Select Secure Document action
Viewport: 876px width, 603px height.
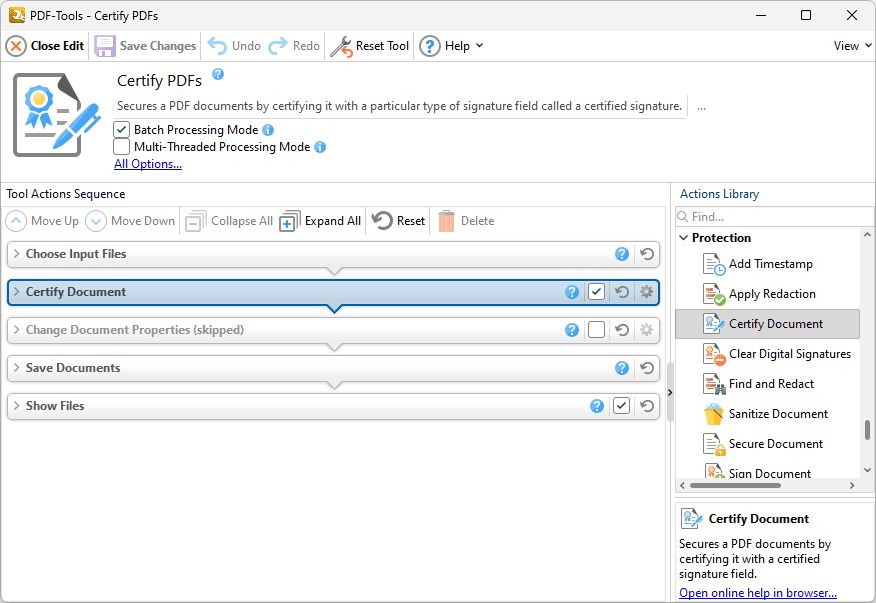[768, 444]
